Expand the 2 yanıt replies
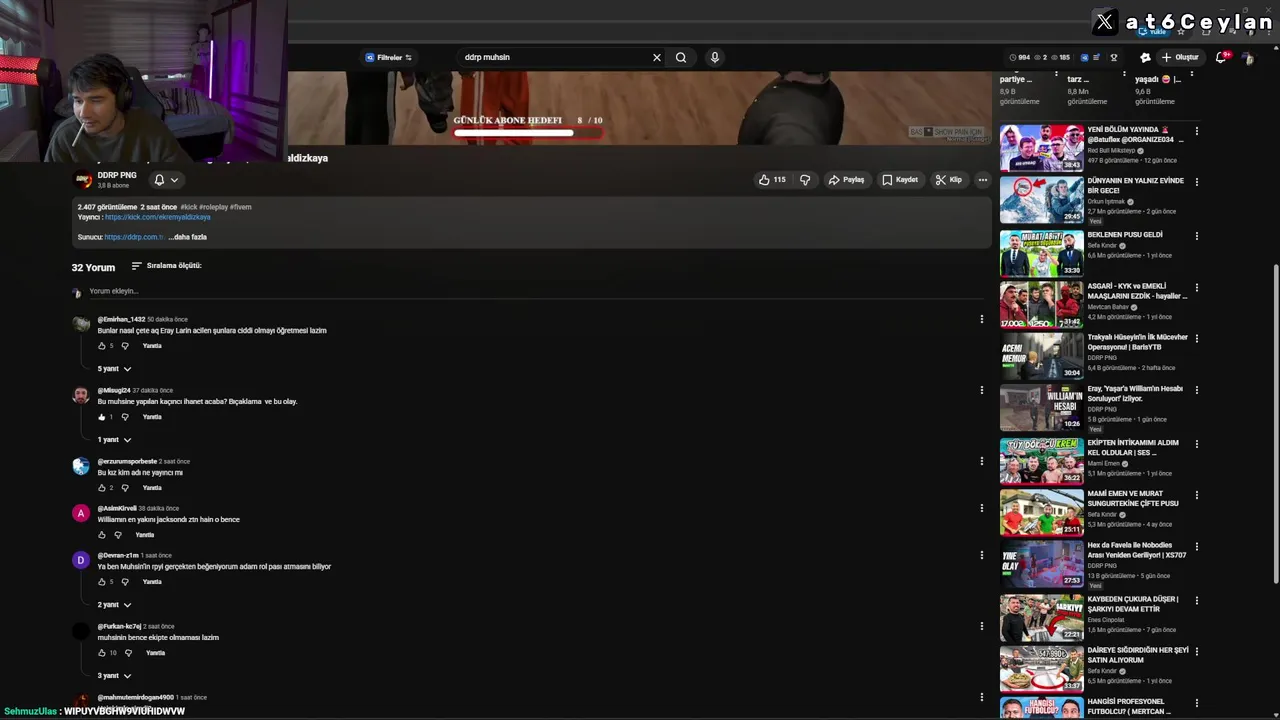 coord(114,605)
